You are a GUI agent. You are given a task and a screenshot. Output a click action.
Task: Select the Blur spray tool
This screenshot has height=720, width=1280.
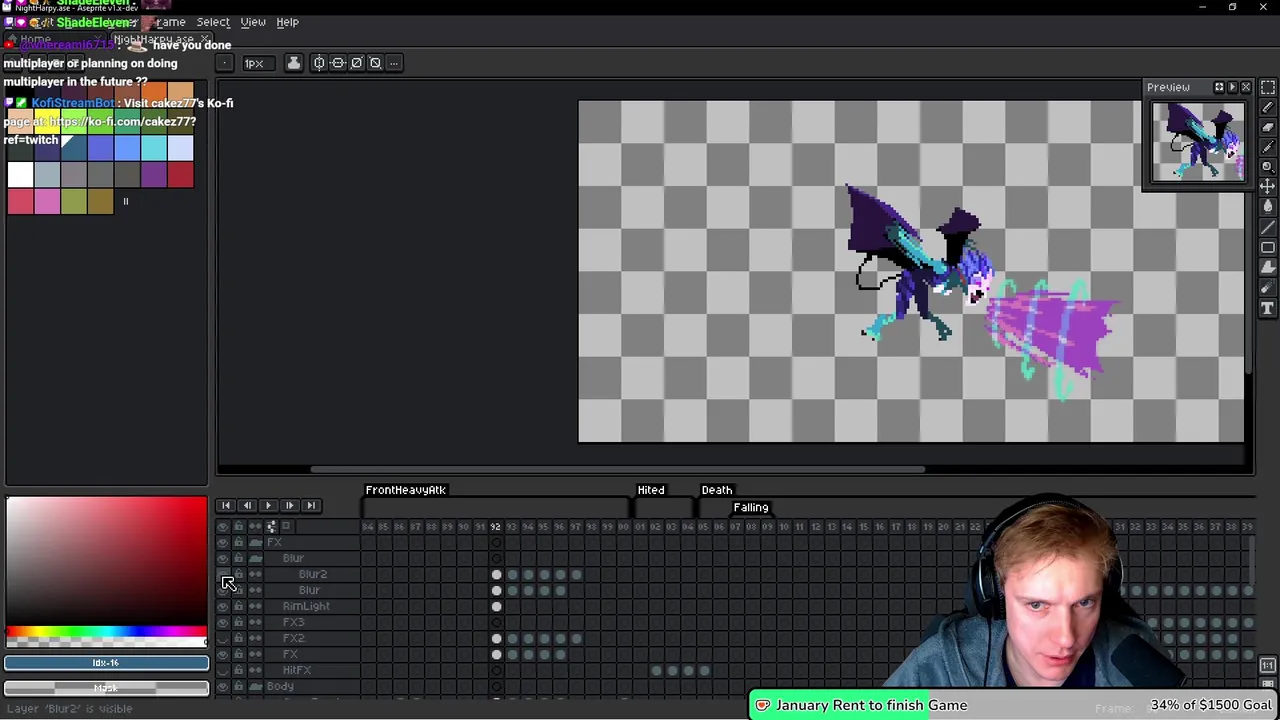click(x=1267, y=288)
